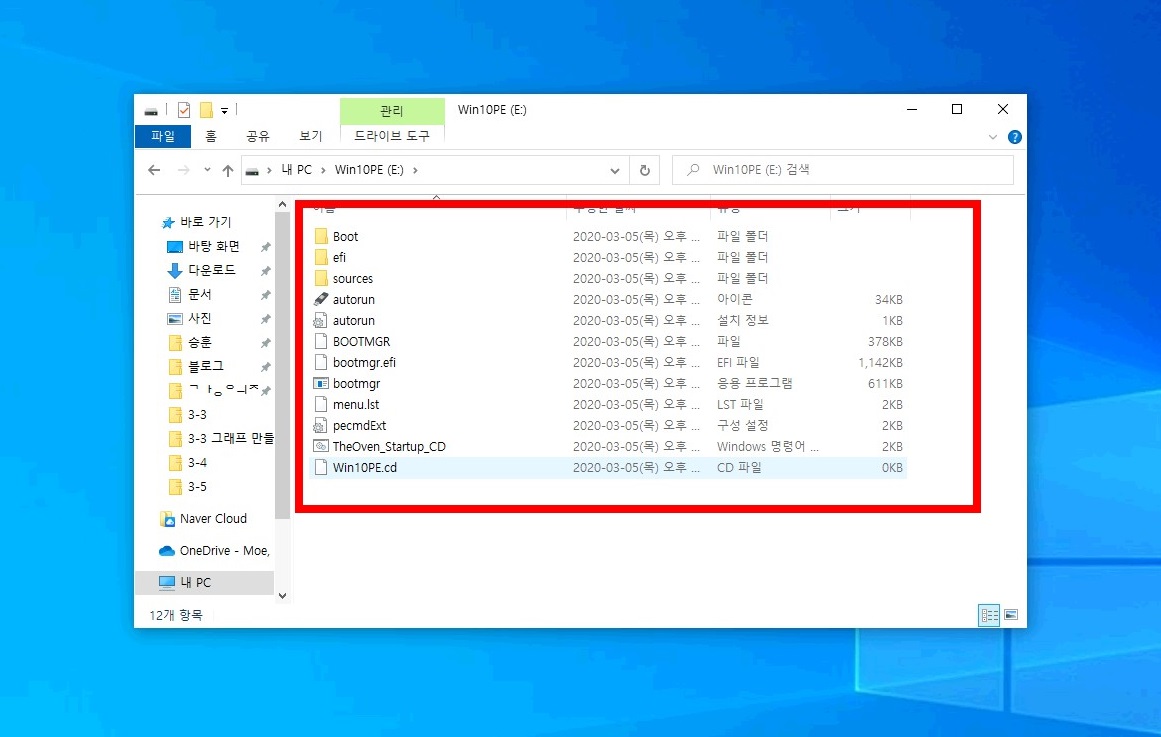
Task: Click the CD 파일 type cell
Action: point(739,467)
